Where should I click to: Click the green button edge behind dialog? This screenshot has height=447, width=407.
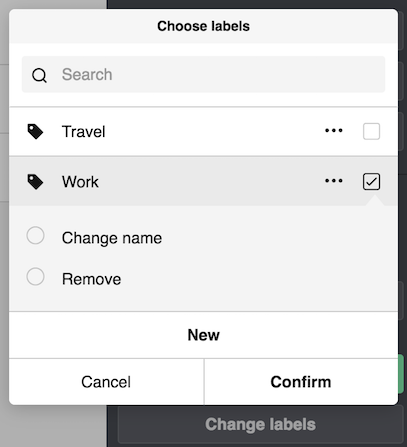[x=401, y=374]
